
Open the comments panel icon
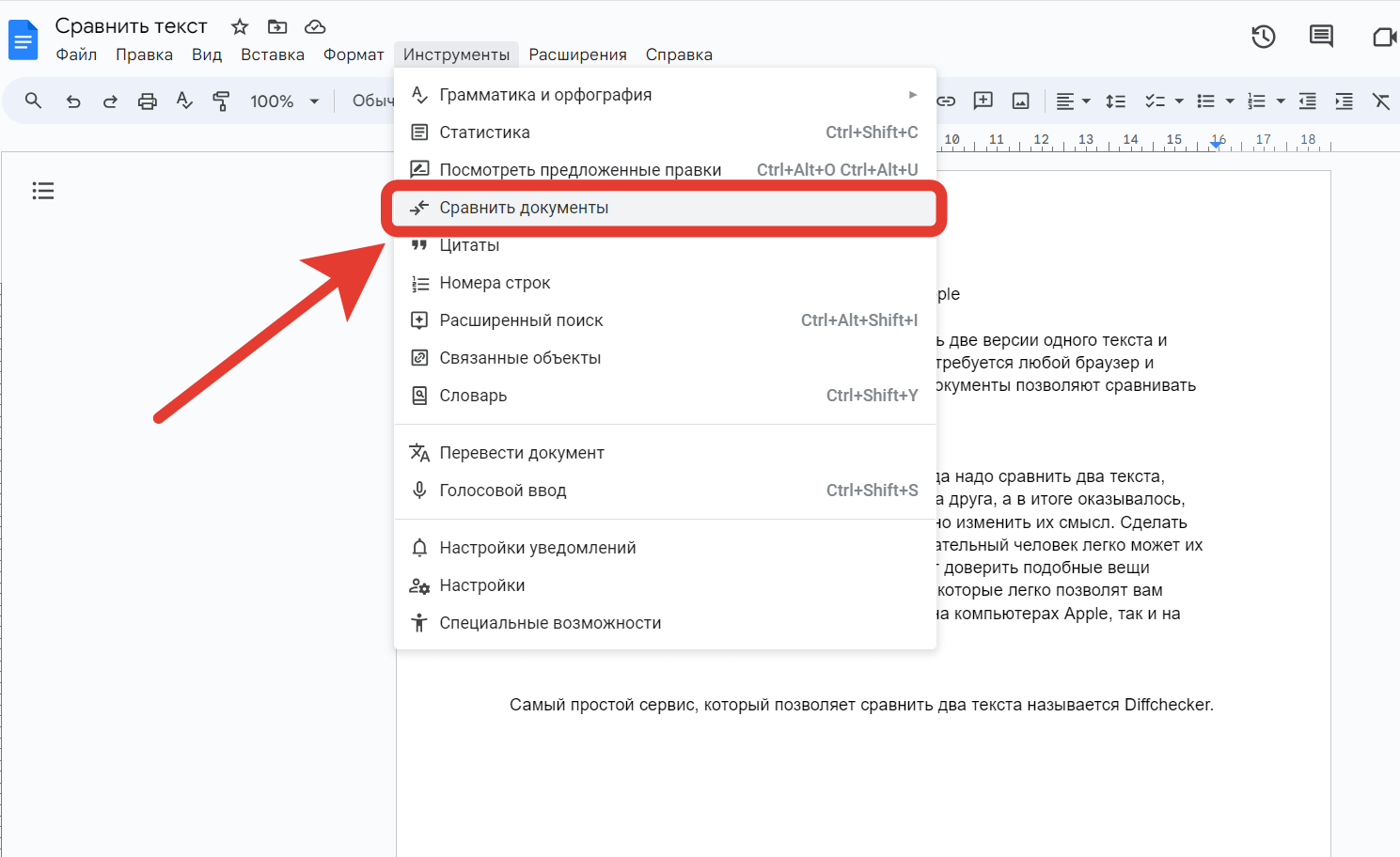1321,37
